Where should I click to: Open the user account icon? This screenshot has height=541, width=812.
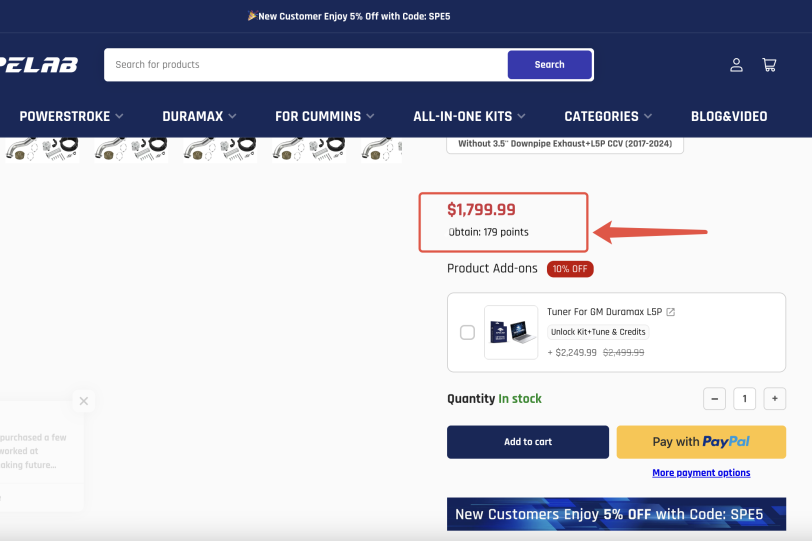tap(736, 65)
